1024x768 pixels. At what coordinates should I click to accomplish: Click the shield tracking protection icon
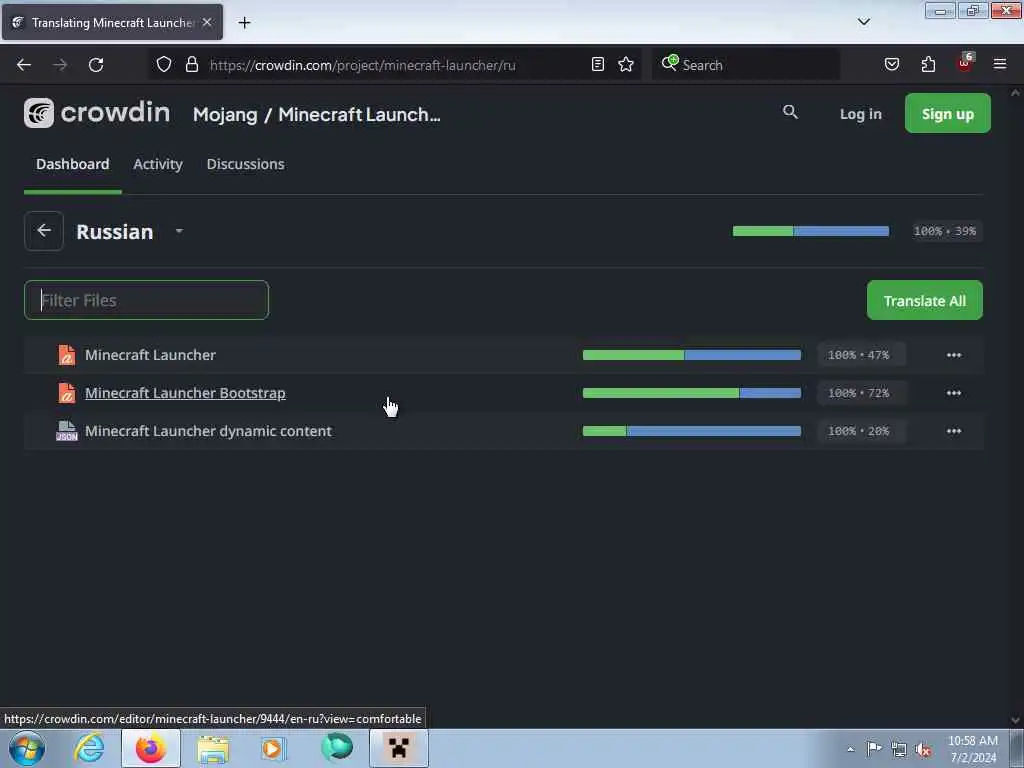coord(164,64)
